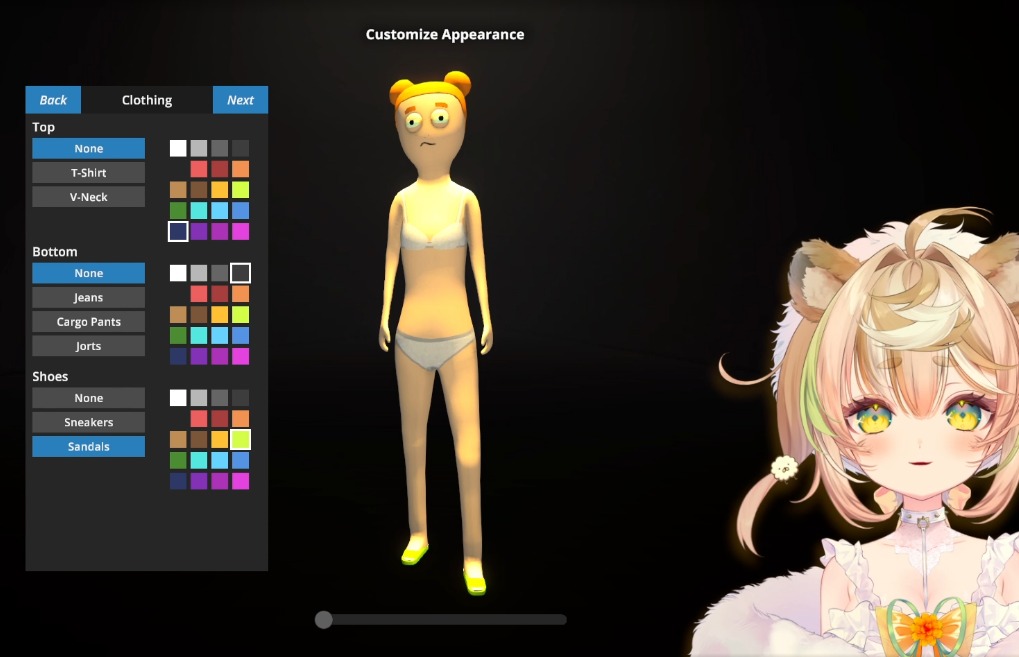Pick the selected navy swatch for Top
This screenshot has width=1019, height=657.
pyautogui.click(x=178, y=231)
